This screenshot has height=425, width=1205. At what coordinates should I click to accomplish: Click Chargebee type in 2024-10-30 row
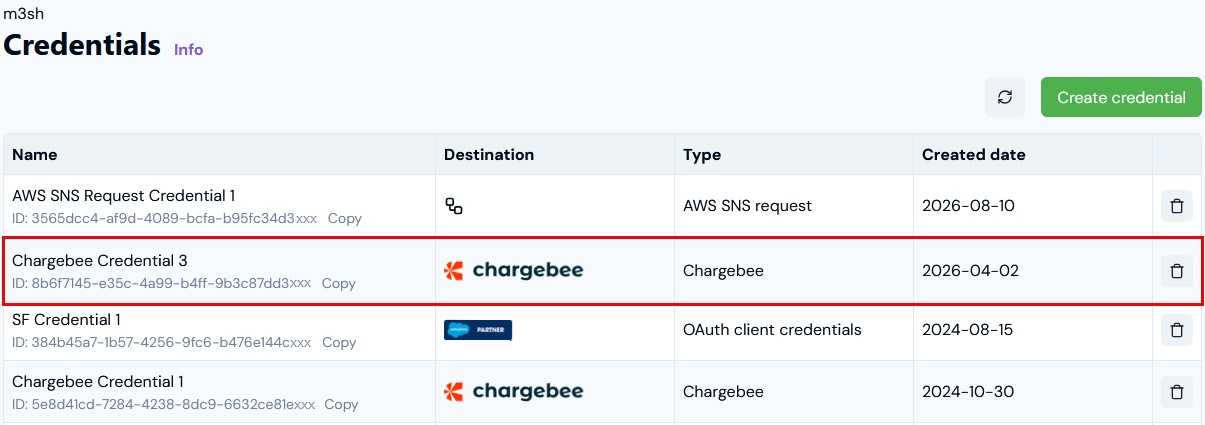coord(723,392)
